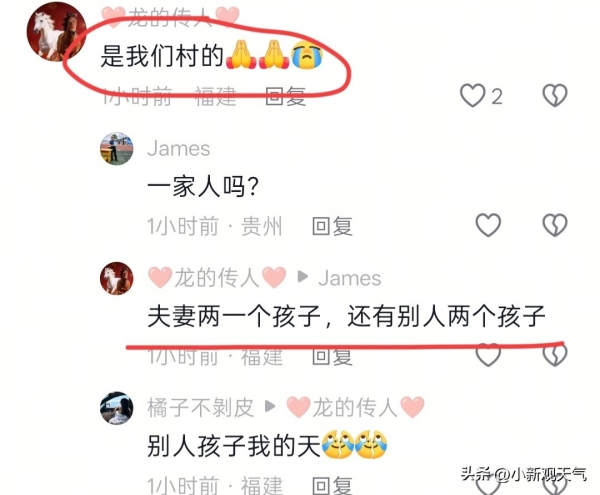Reply to 橘子不剥皮's comment
The height and width of the screenshot is (495, 600).
pos(332,486)
